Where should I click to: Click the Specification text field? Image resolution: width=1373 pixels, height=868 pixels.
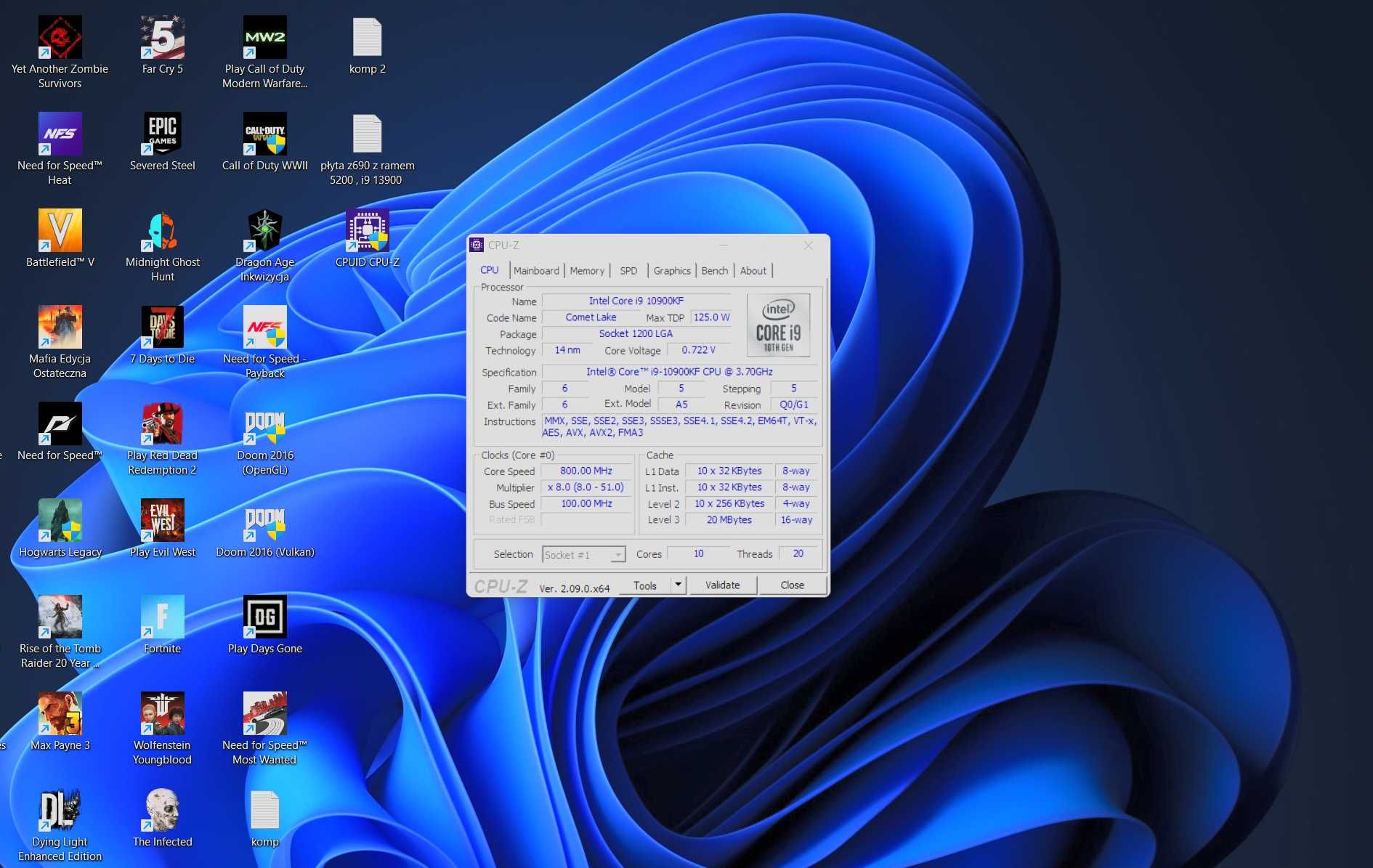(679, 372)
